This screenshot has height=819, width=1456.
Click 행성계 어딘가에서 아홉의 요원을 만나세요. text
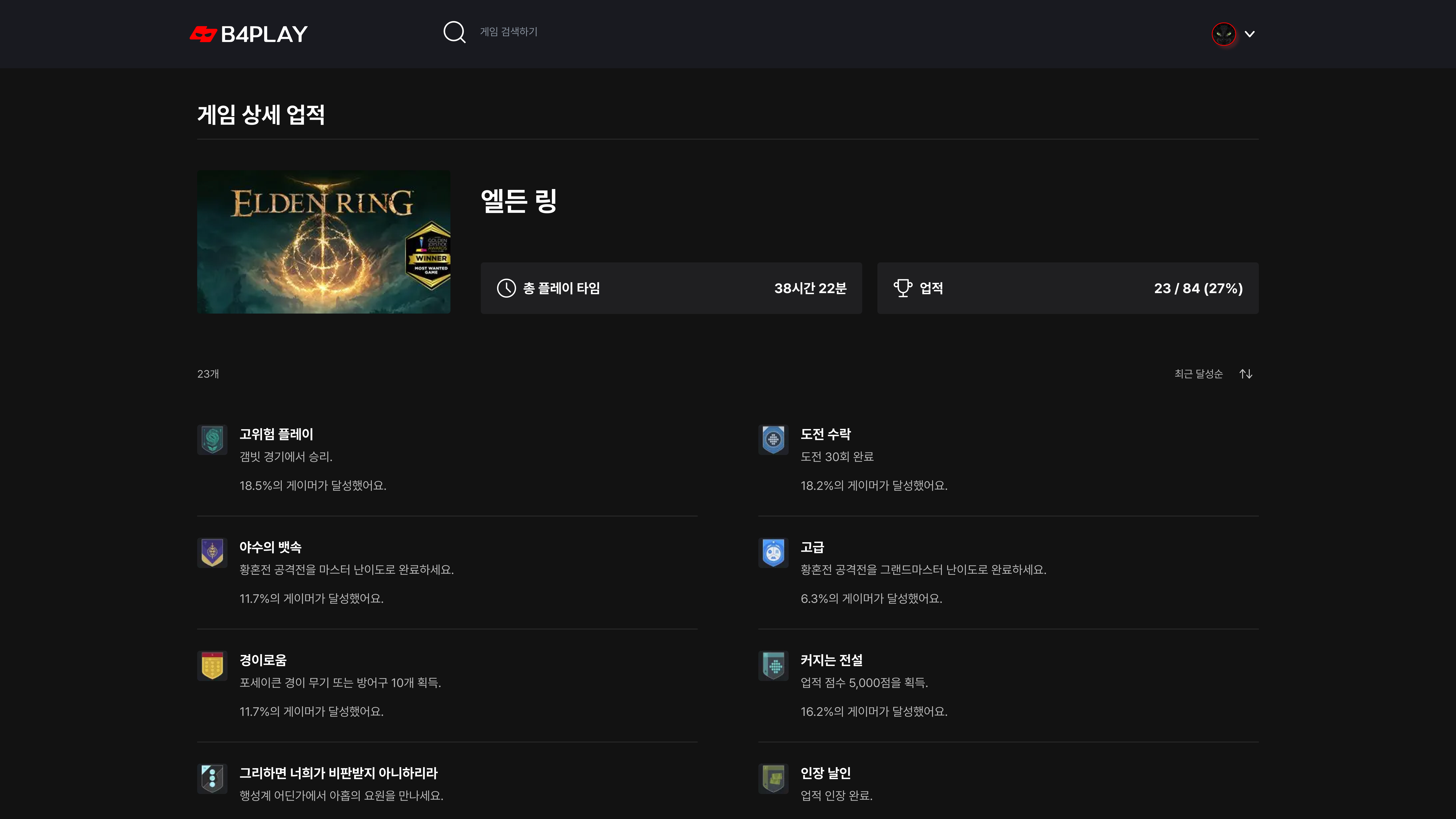[x=341, y=796]
